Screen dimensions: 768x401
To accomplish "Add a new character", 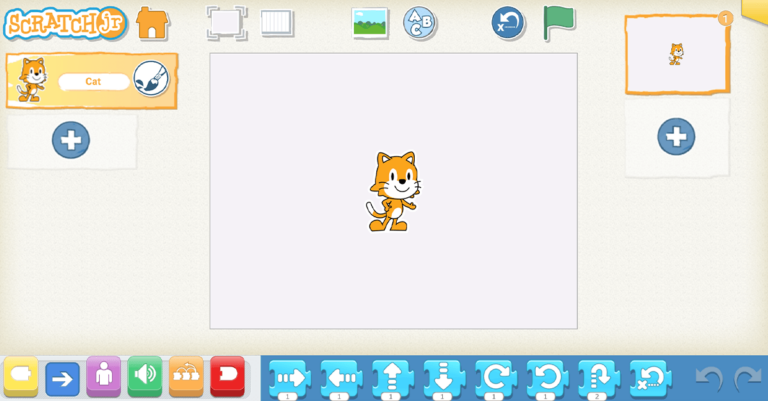I will click(71, 140).
